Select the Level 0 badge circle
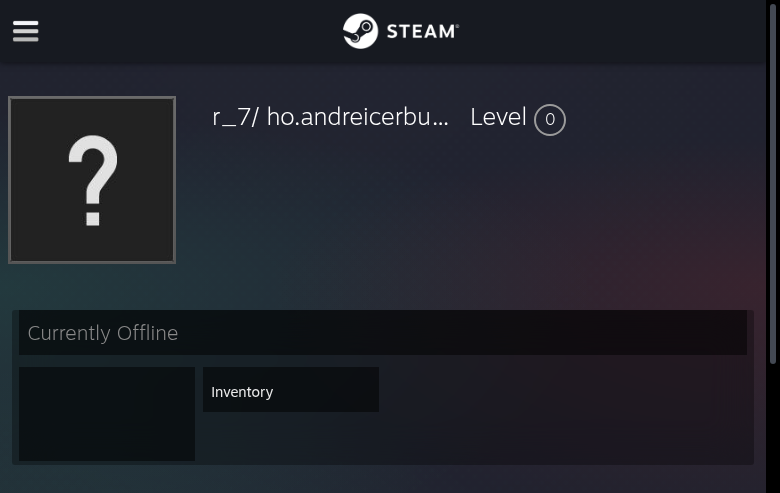The height and width of the screenshot is (493, 780). coord(550,119)
